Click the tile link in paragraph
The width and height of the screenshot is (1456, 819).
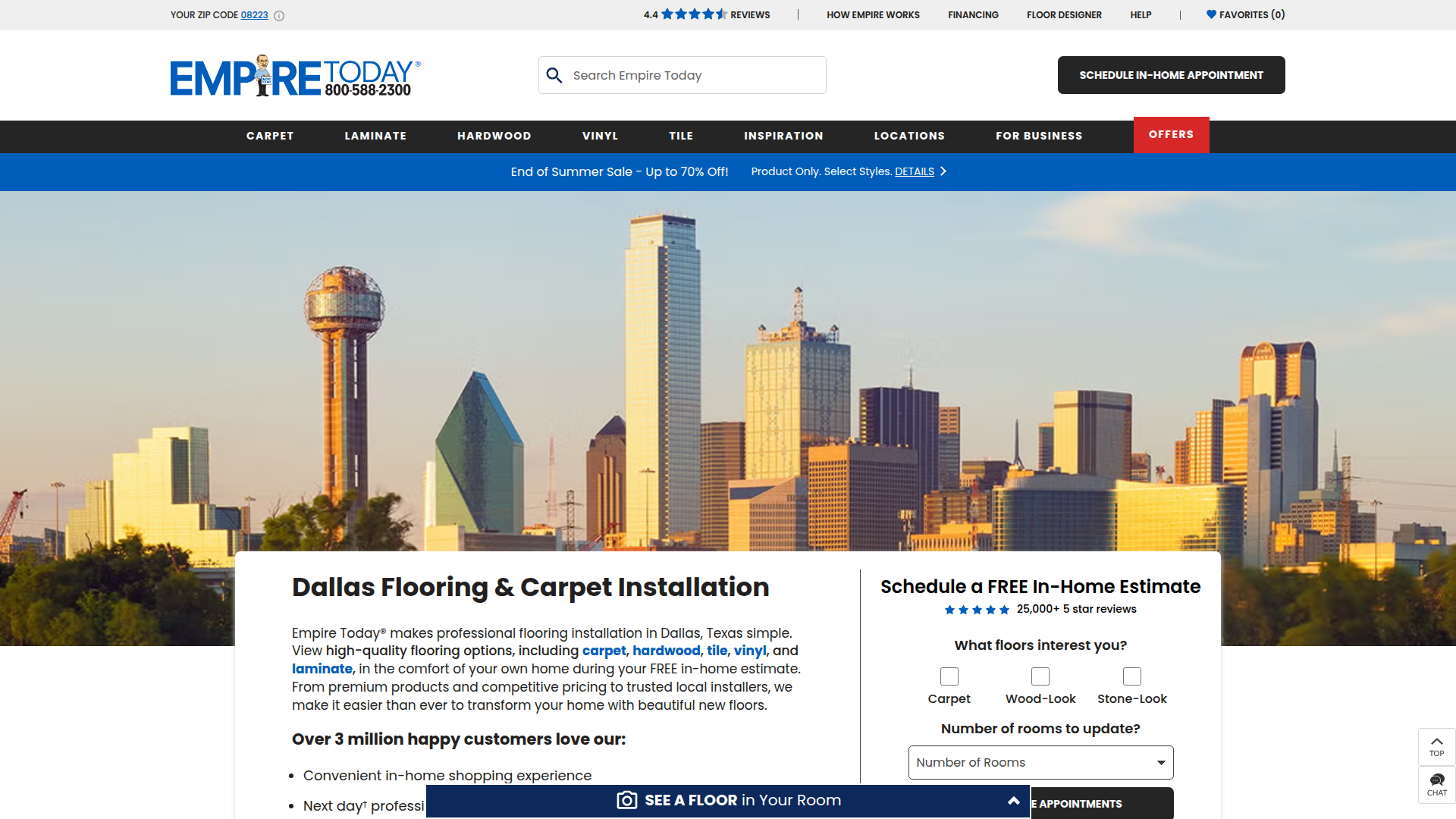click(717, 651)
